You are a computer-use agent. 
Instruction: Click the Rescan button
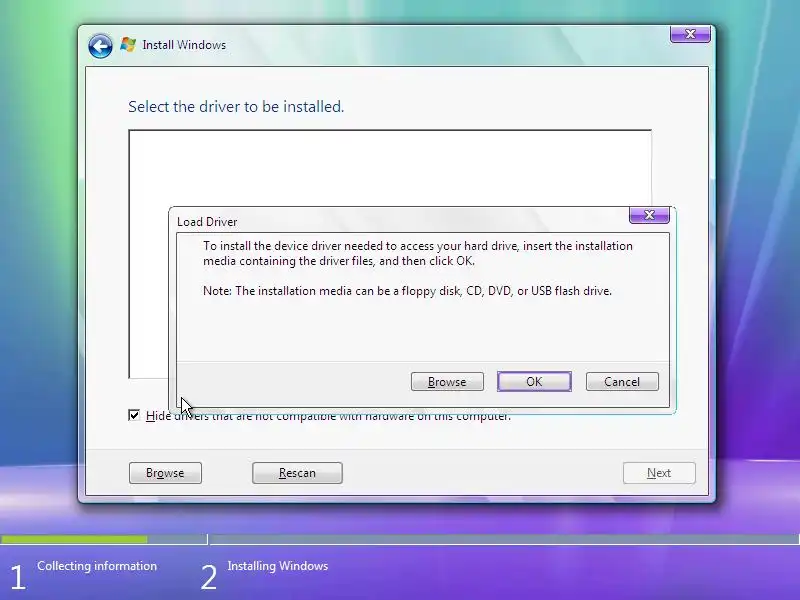[x=297, y=473]
